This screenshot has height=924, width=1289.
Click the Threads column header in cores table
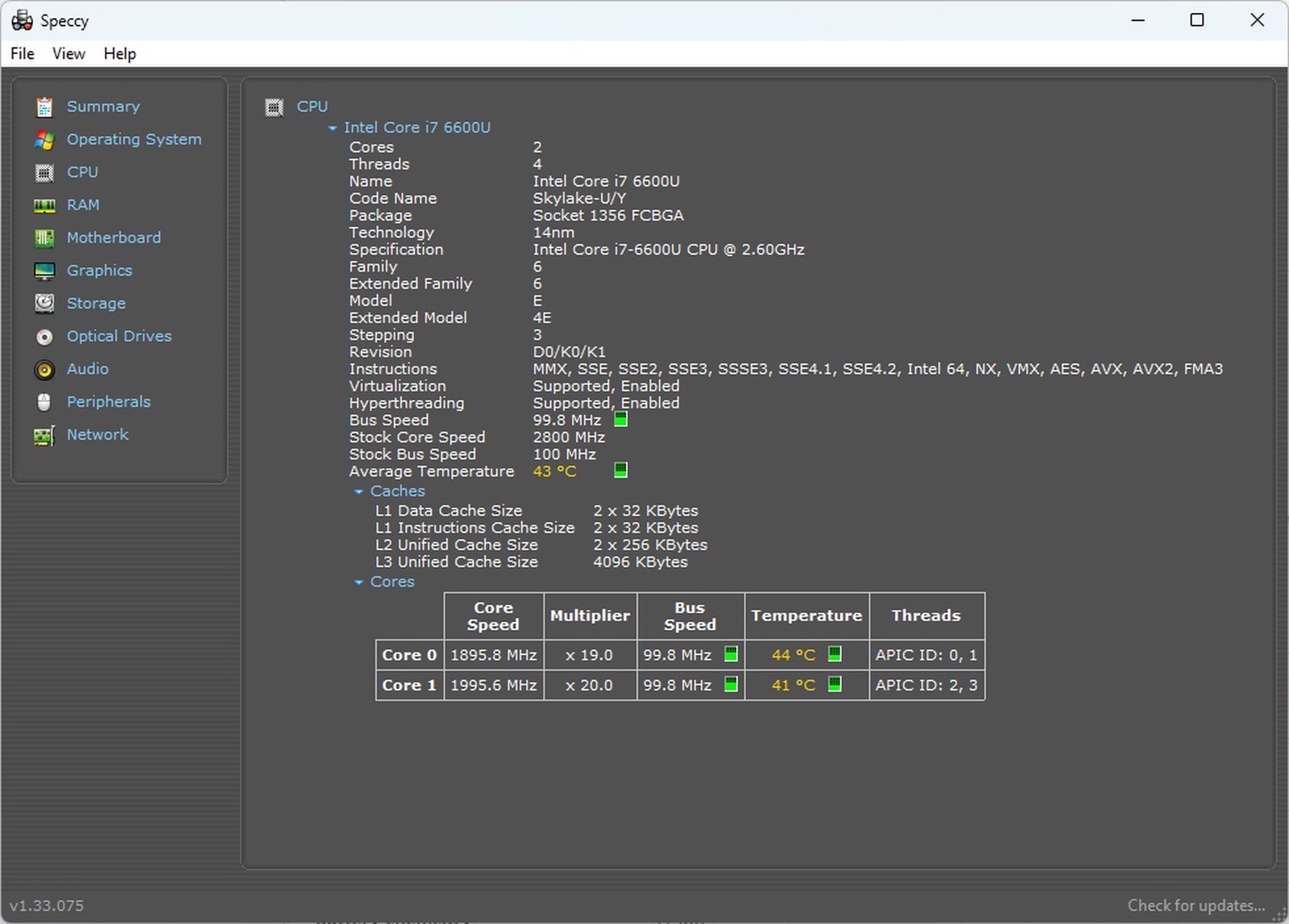pos(927,615)
